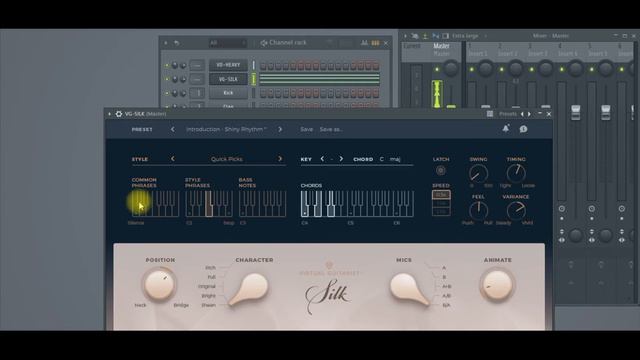Go to next preset in VG-SILK
The image size is (640, 360).
pos(280,129)
